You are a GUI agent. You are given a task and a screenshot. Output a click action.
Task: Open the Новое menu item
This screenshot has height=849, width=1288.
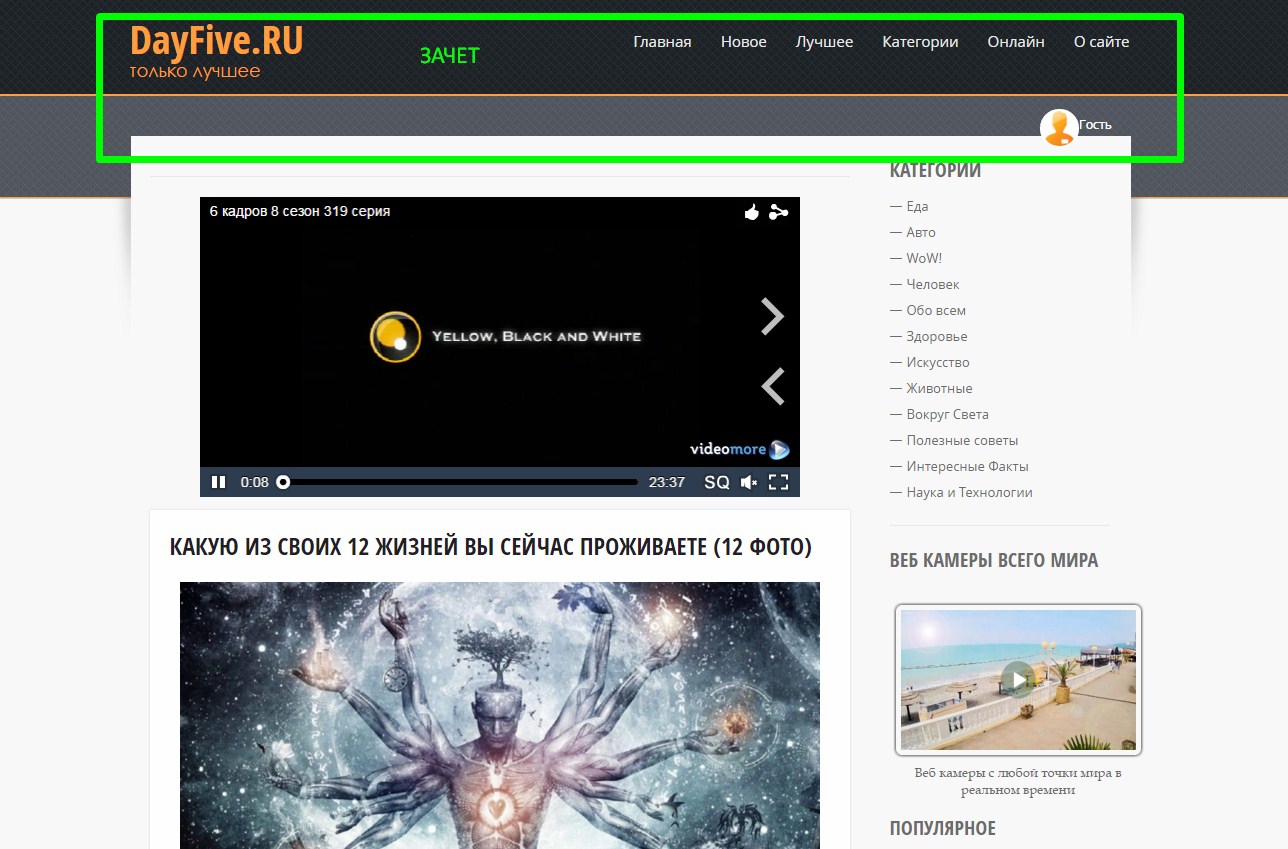744,42
